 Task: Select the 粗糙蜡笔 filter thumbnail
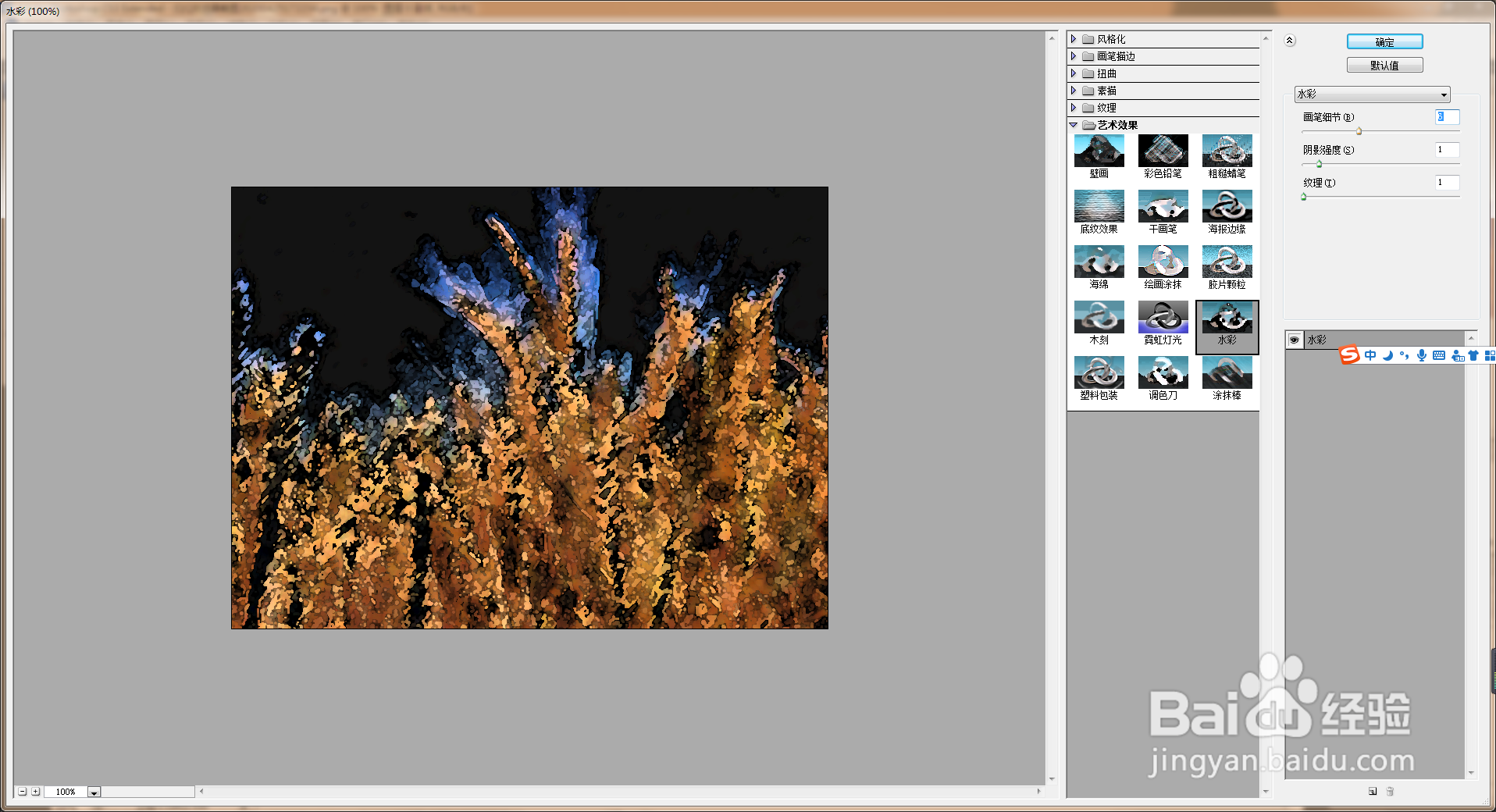pos(1227,151)
